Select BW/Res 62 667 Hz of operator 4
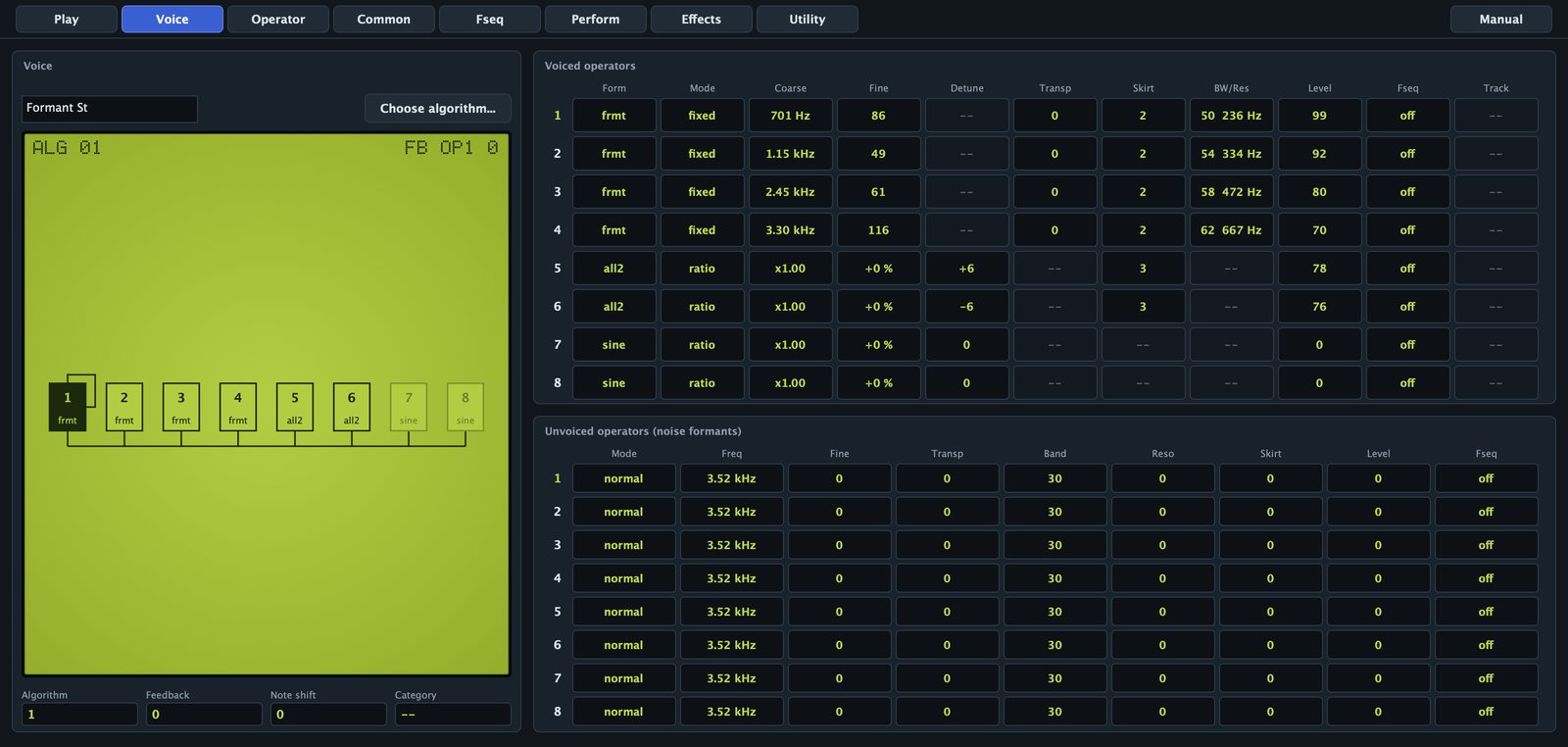 tap(1231, 230)
